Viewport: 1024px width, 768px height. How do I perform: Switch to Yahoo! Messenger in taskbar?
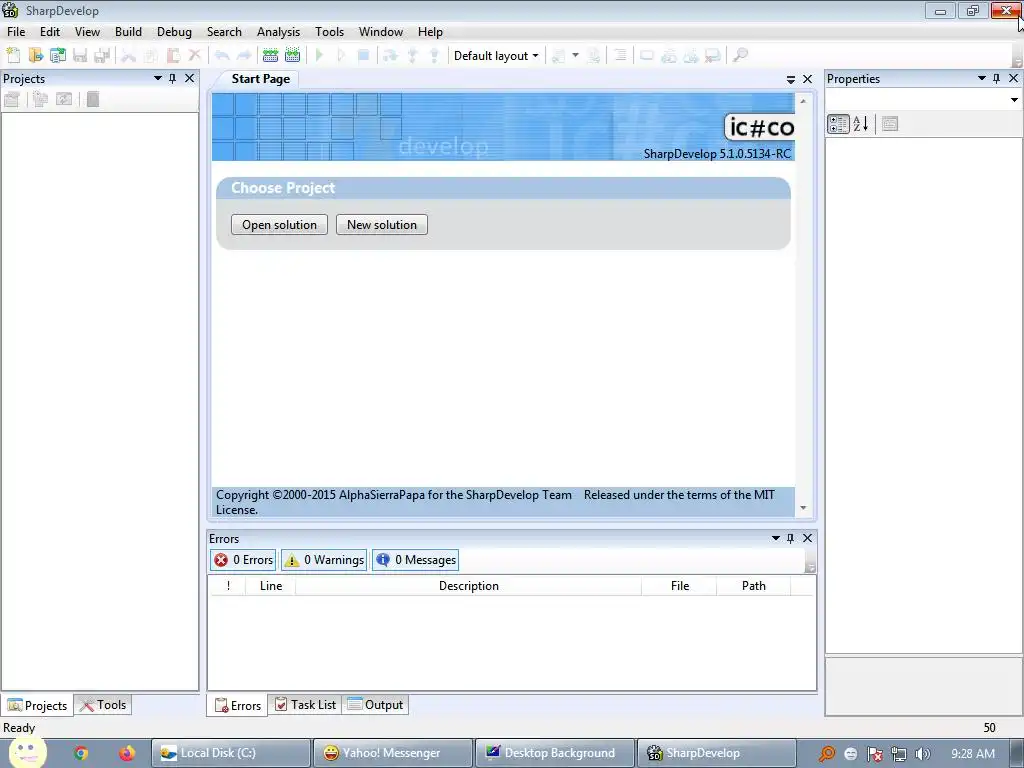point(392,753)
